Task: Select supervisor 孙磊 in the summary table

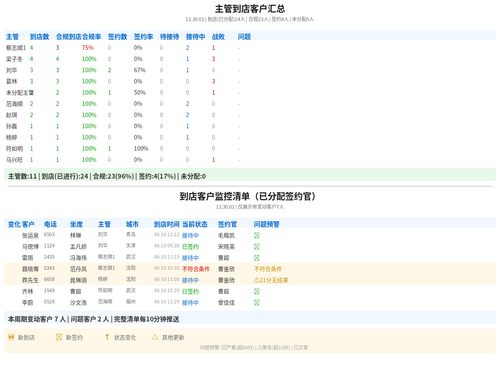Action: (11, 126)
